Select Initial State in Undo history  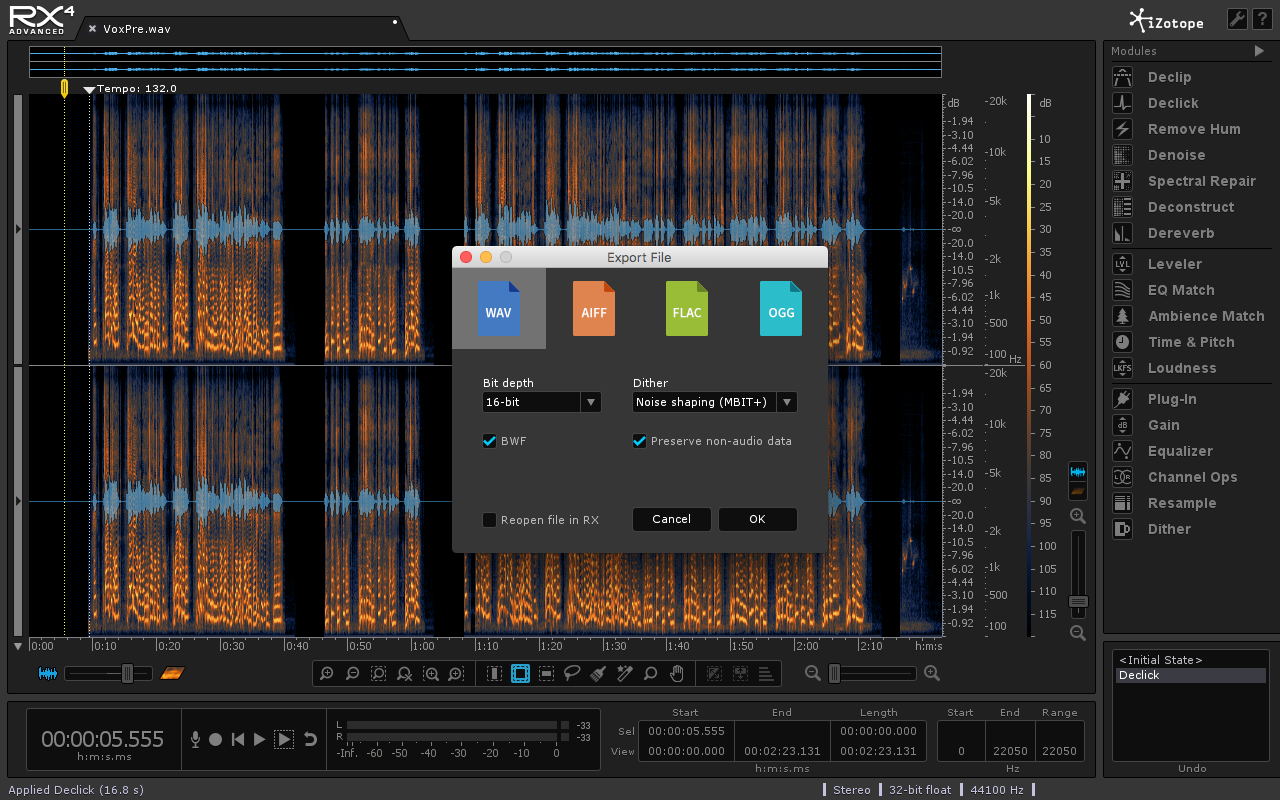pyautogui.click(x=1160, y=660)
